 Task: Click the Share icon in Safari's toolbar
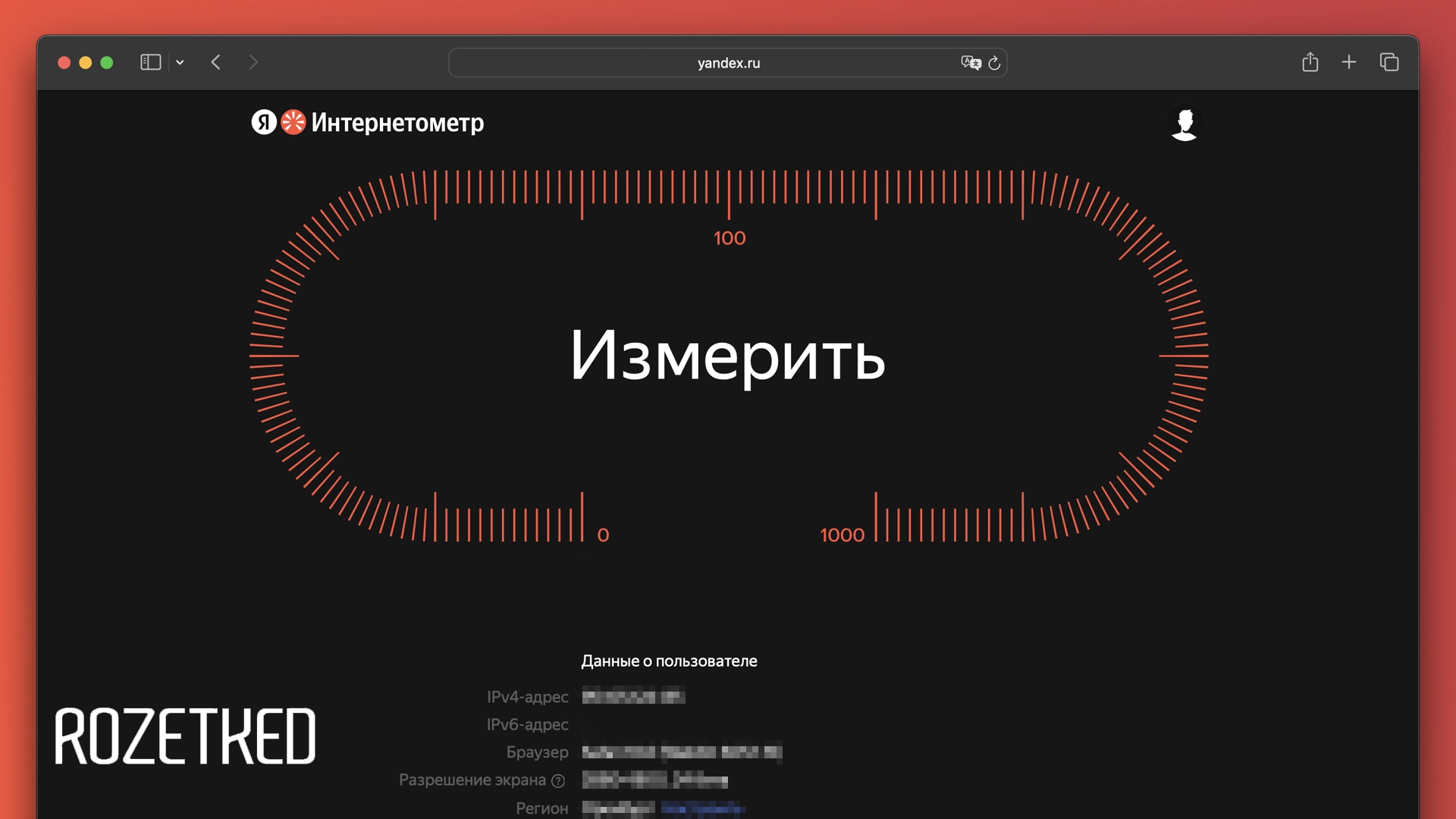point(1310,62)
